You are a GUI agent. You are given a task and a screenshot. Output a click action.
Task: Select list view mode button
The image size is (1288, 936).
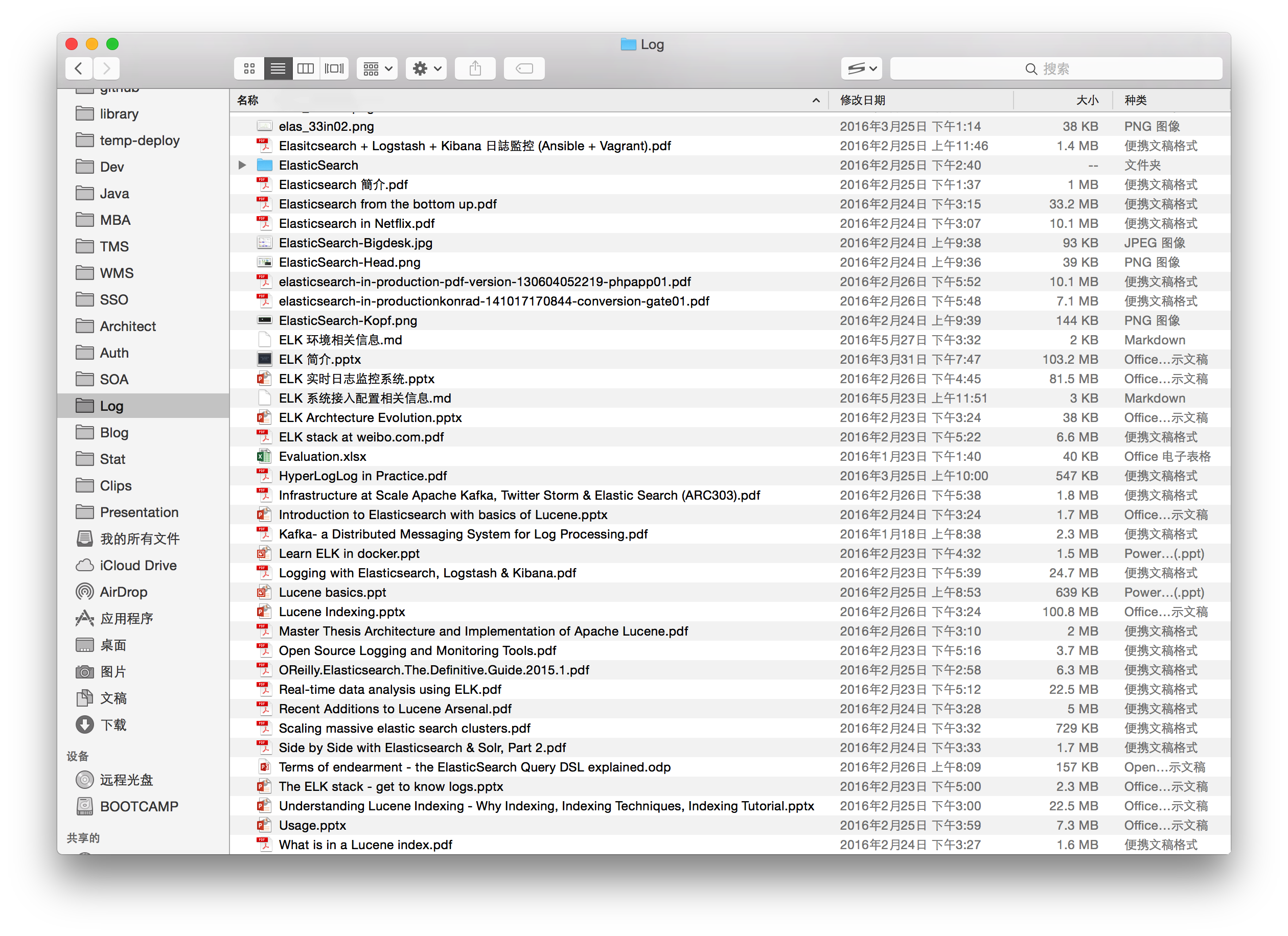[x=278, y=68]
